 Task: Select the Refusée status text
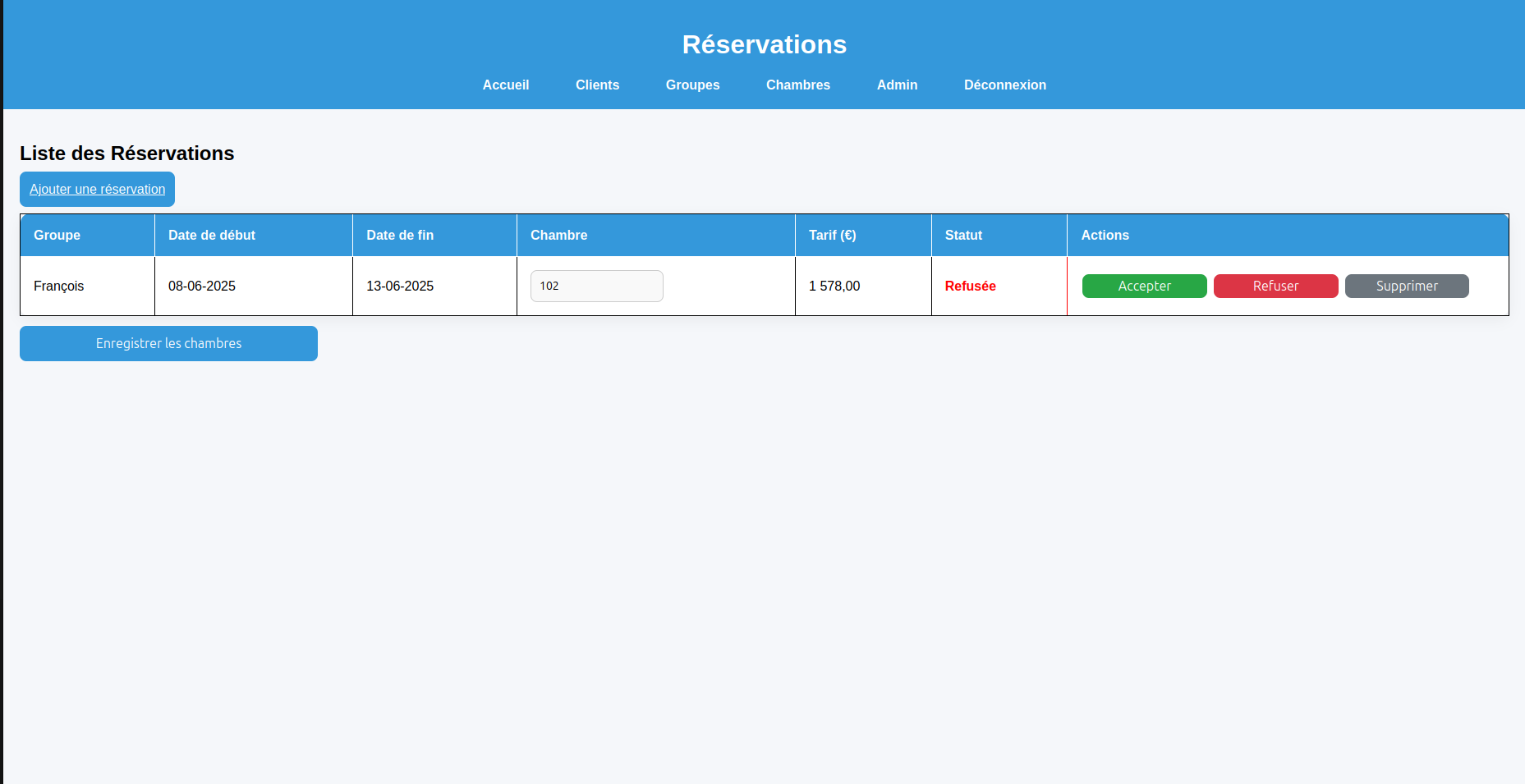tap(971, 286)
